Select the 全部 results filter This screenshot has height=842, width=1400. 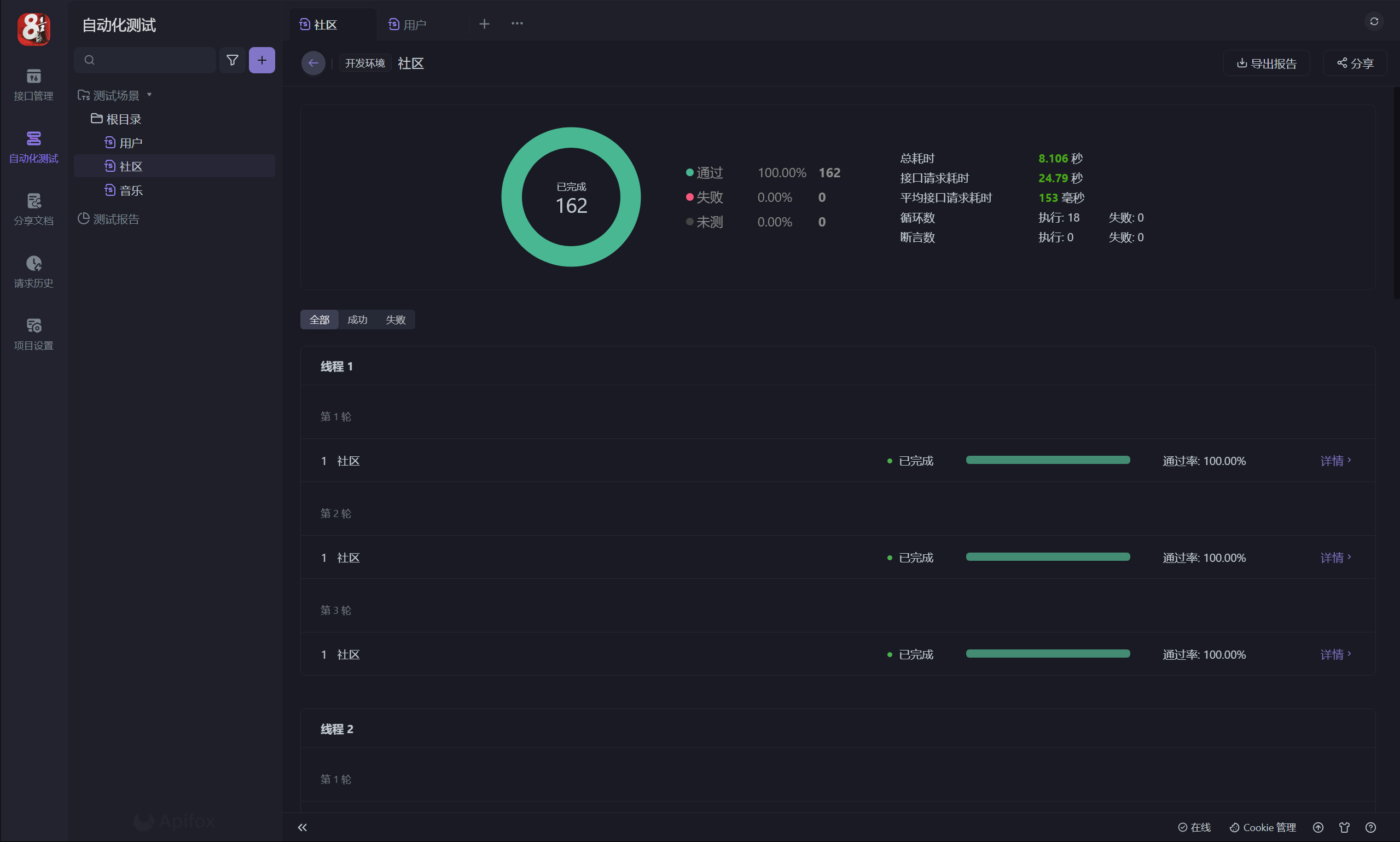(319, 320)
